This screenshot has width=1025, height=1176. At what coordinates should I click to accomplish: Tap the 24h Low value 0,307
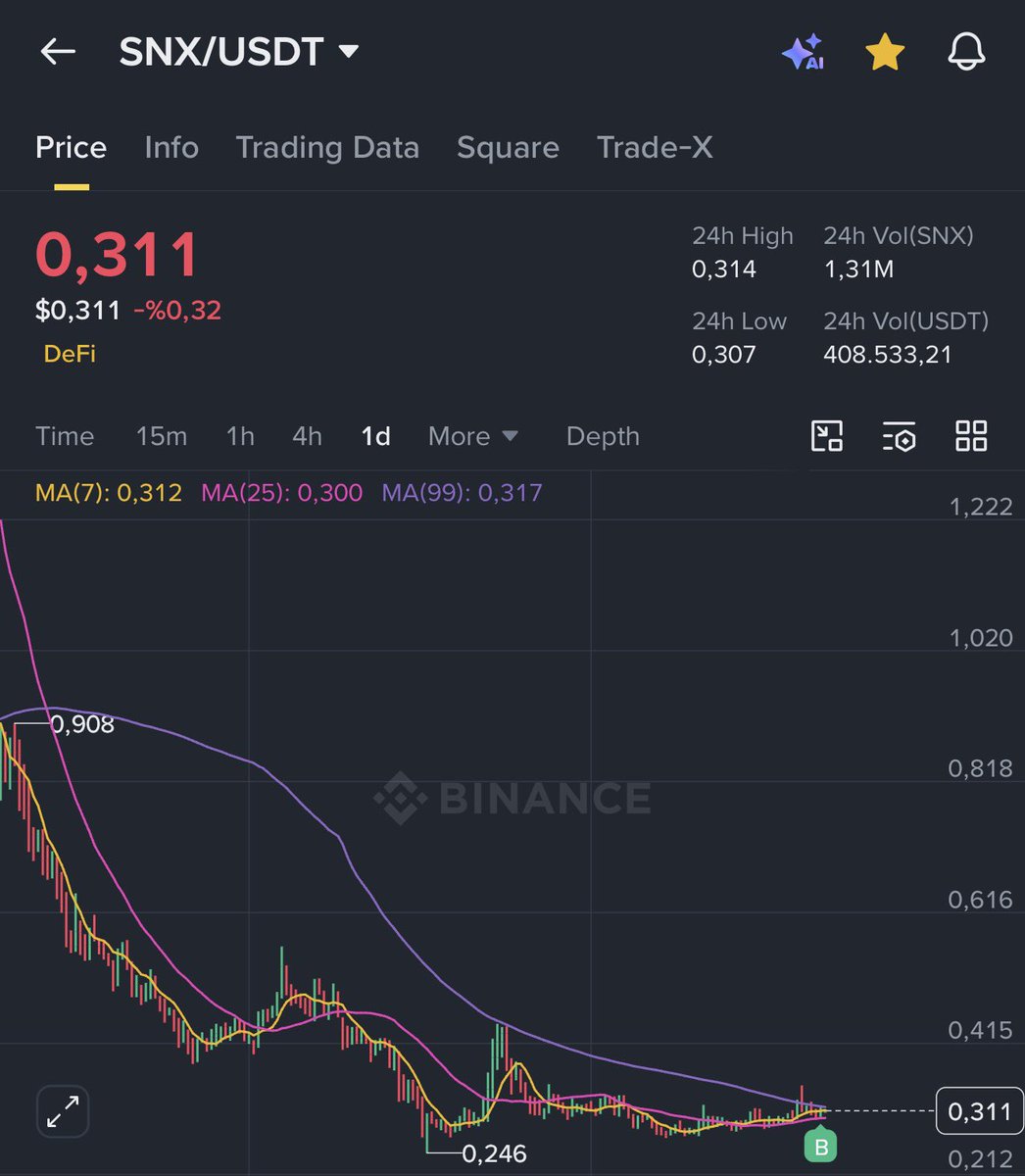tap(724, 354)
